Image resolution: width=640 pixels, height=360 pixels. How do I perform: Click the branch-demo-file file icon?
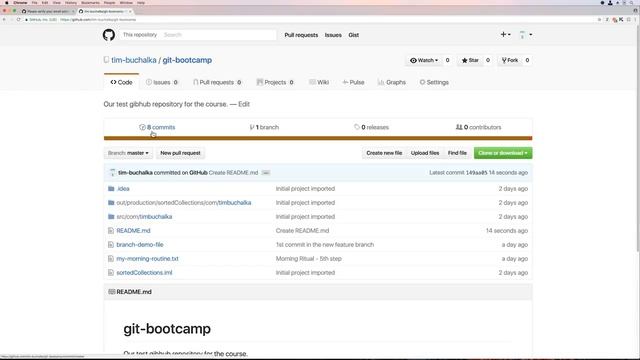[x=111, y=245]
